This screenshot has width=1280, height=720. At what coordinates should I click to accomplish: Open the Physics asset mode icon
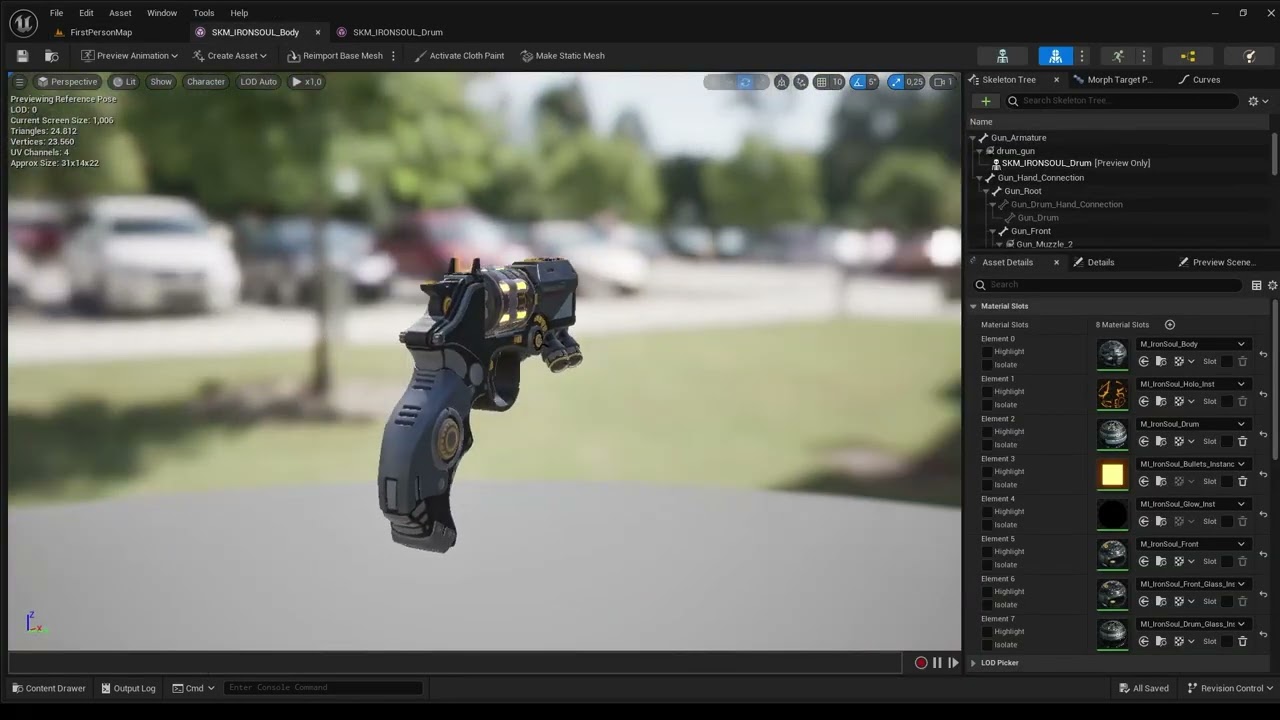1249,56
